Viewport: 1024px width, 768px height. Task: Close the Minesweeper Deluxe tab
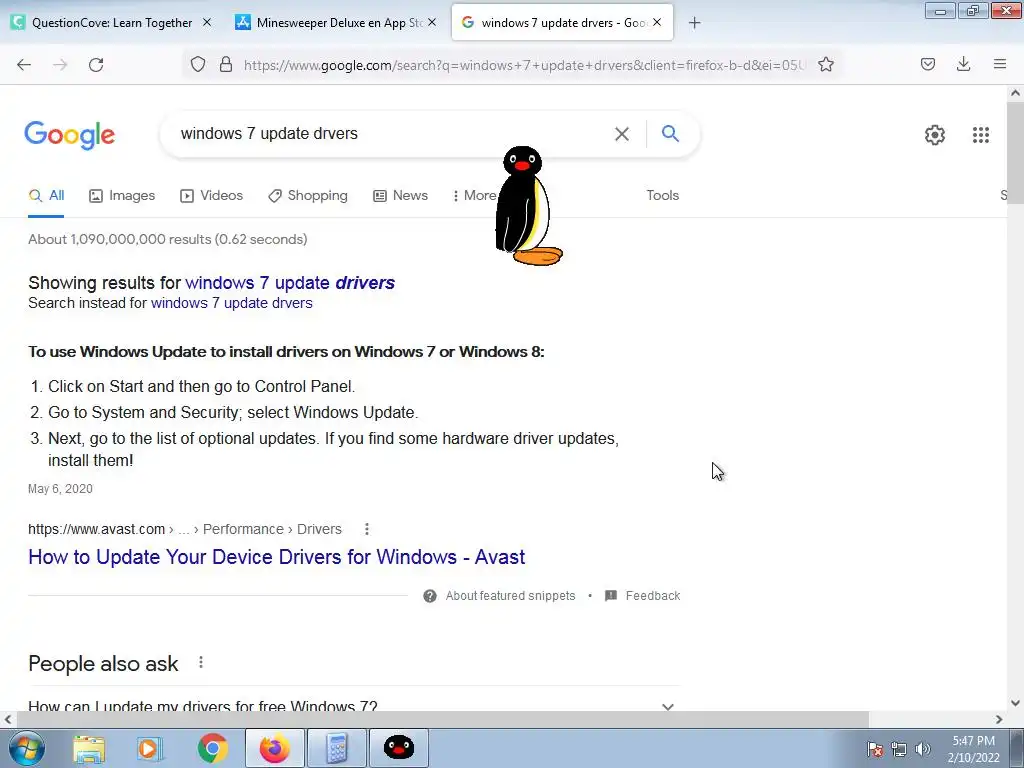tap(432, 22)
